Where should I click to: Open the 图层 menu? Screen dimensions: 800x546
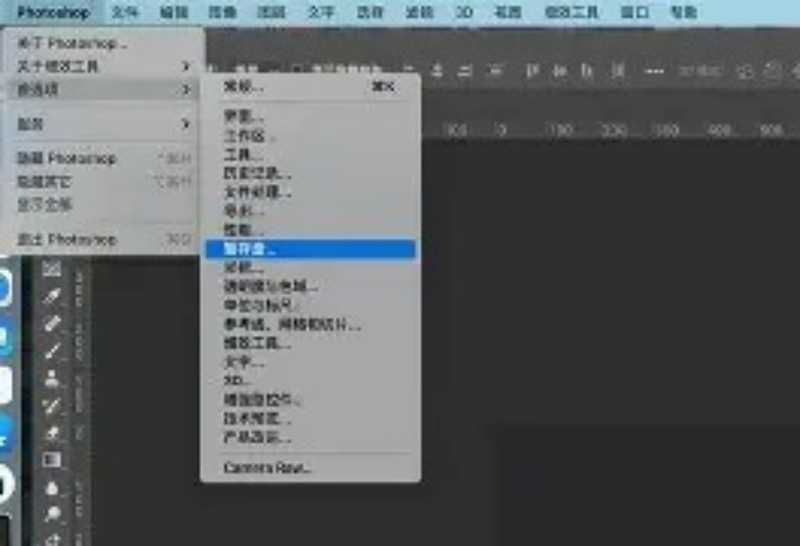271,12
